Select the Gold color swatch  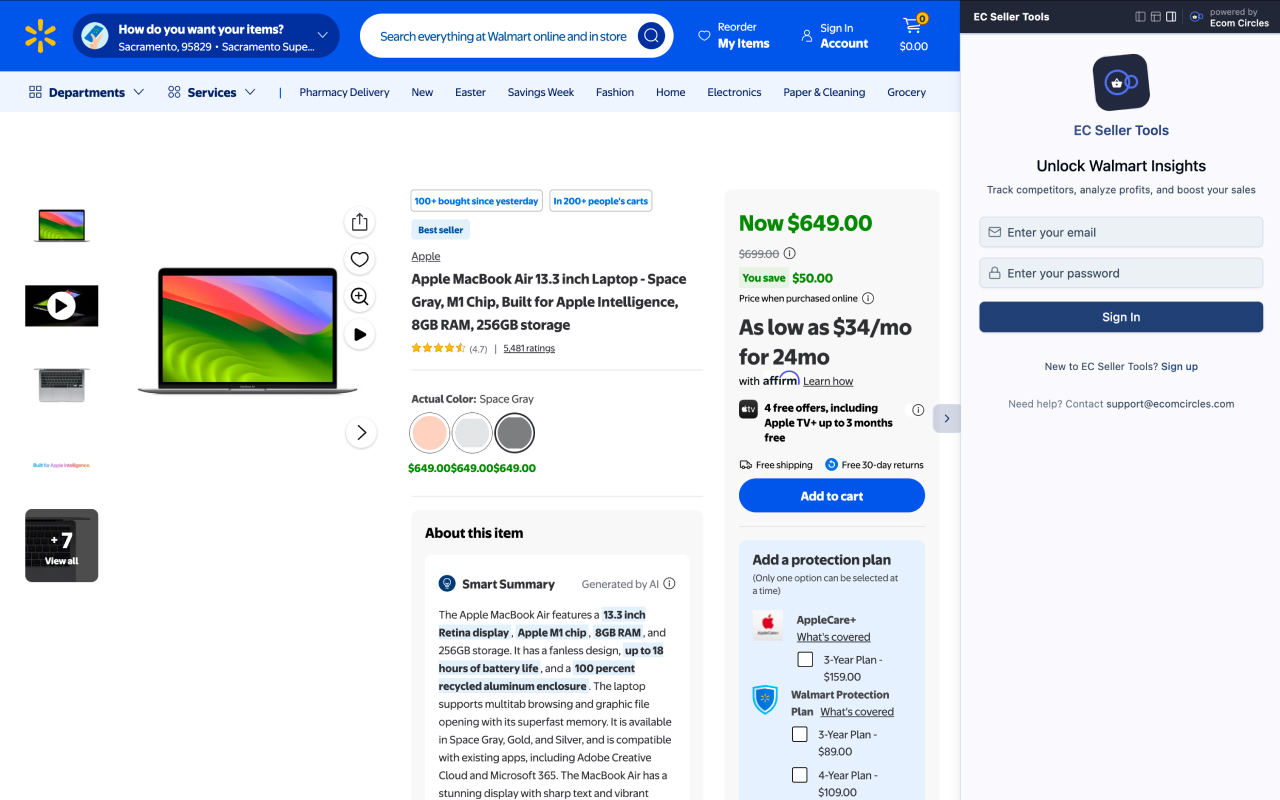[x=430, y=433]
